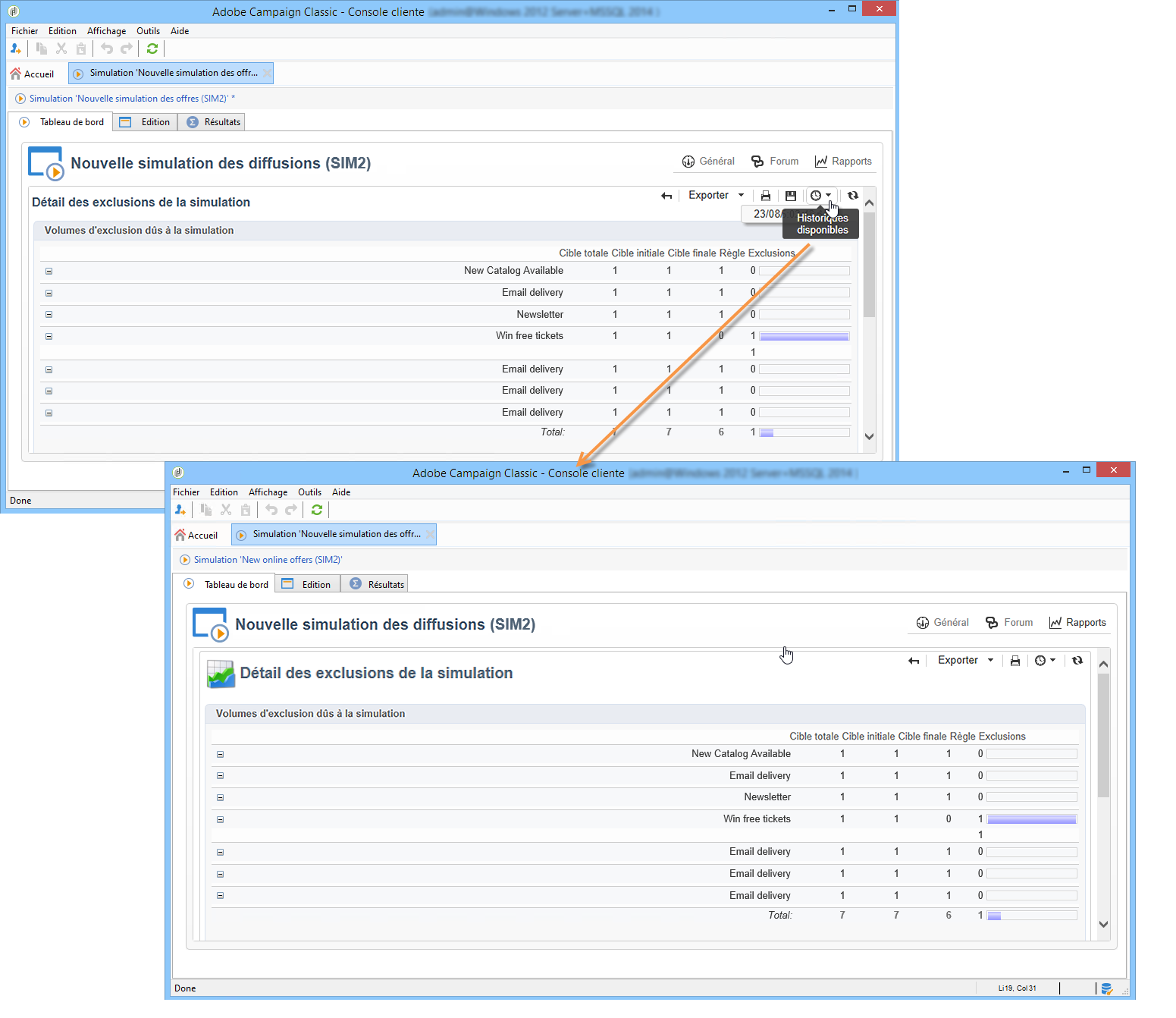Click the save floppy icon in back window
1176x1018 pixels.
pos(791,196)
